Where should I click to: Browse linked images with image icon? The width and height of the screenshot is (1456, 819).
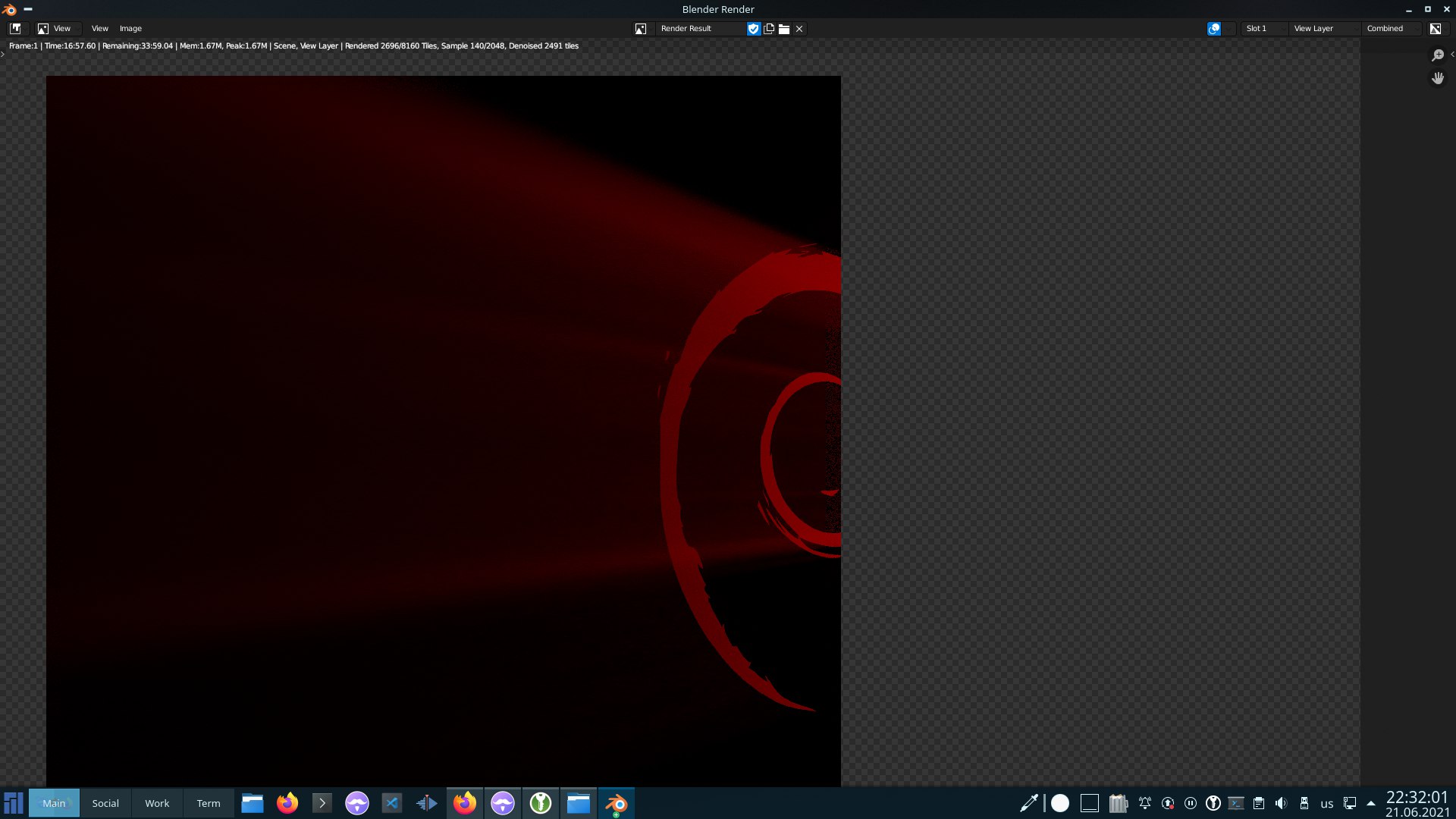[x=641, y=28]
